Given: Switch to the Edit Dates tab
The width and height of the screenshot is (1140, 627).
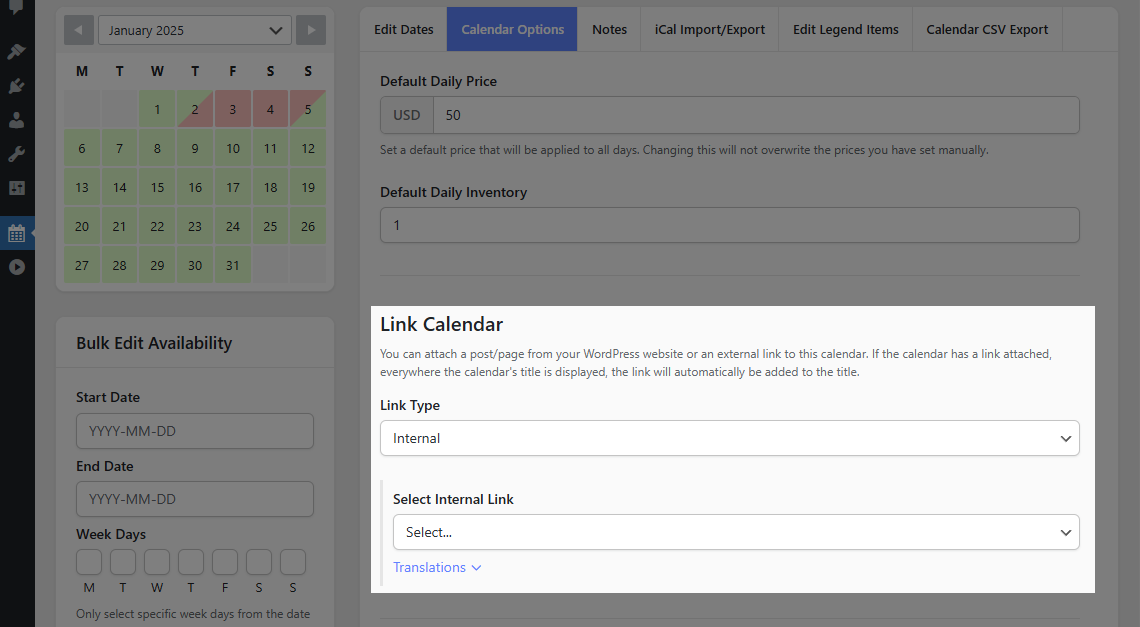Looking at the screenshot, I should click(404, 30).
